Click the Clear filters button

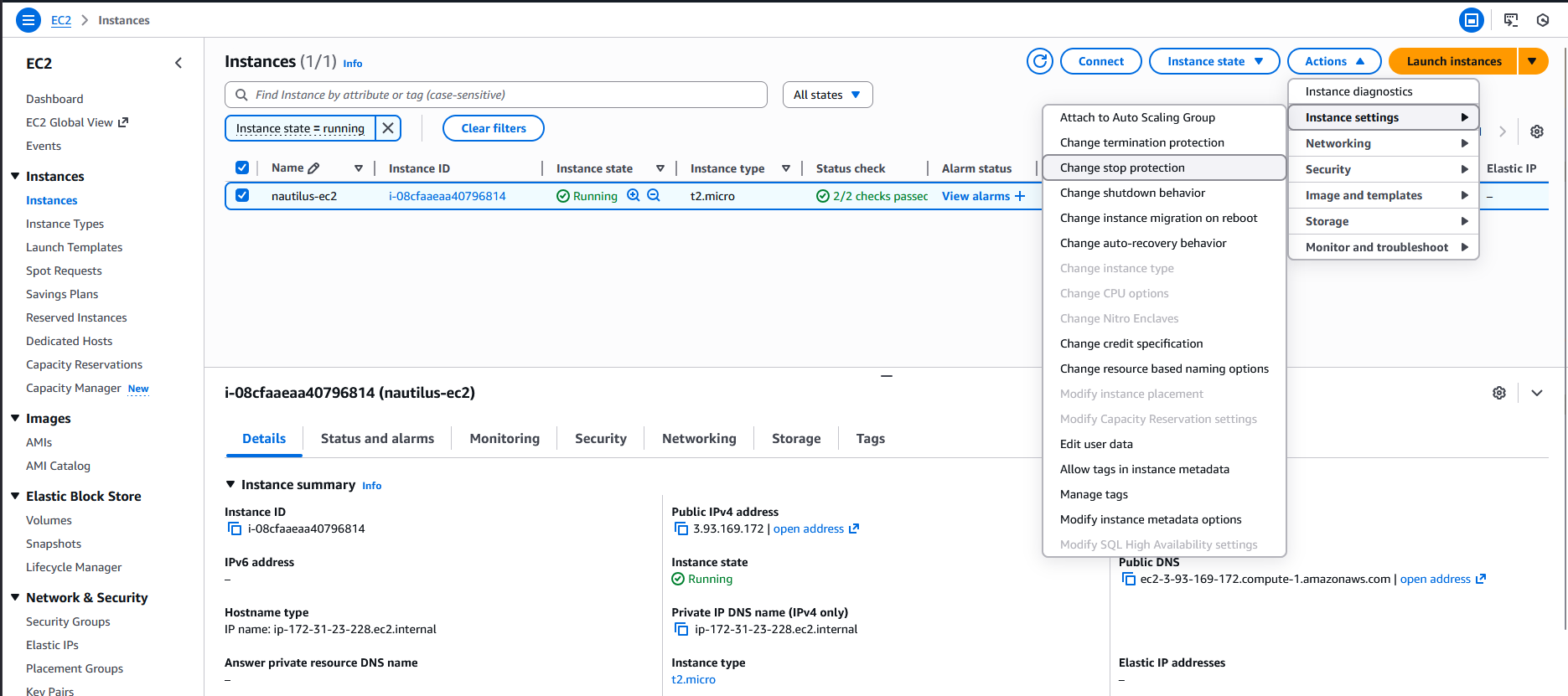[x=494, y=128]
